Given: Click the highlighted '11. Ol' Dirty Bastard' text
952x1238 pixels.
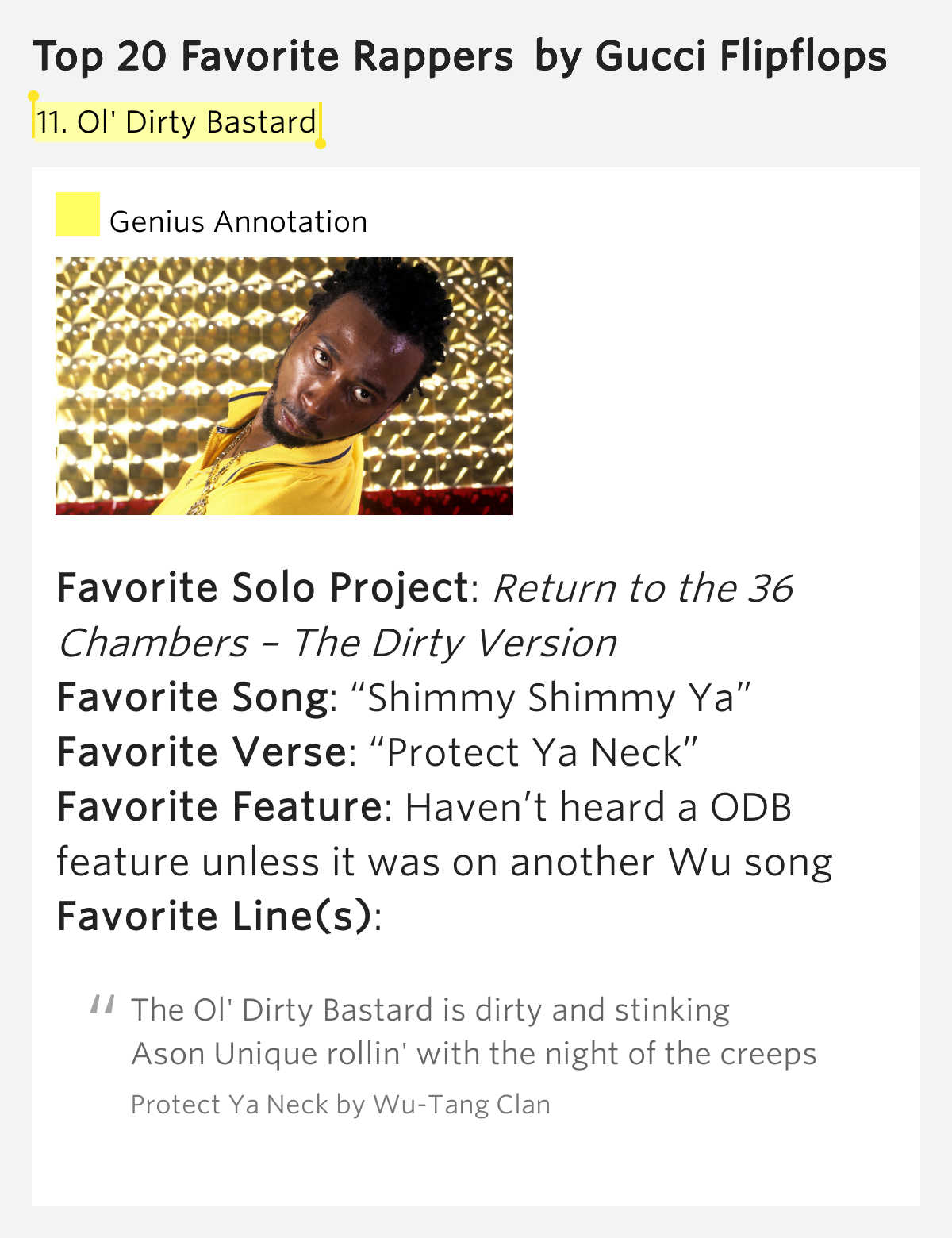Looking at the screenshot, I should click(177, 122).
